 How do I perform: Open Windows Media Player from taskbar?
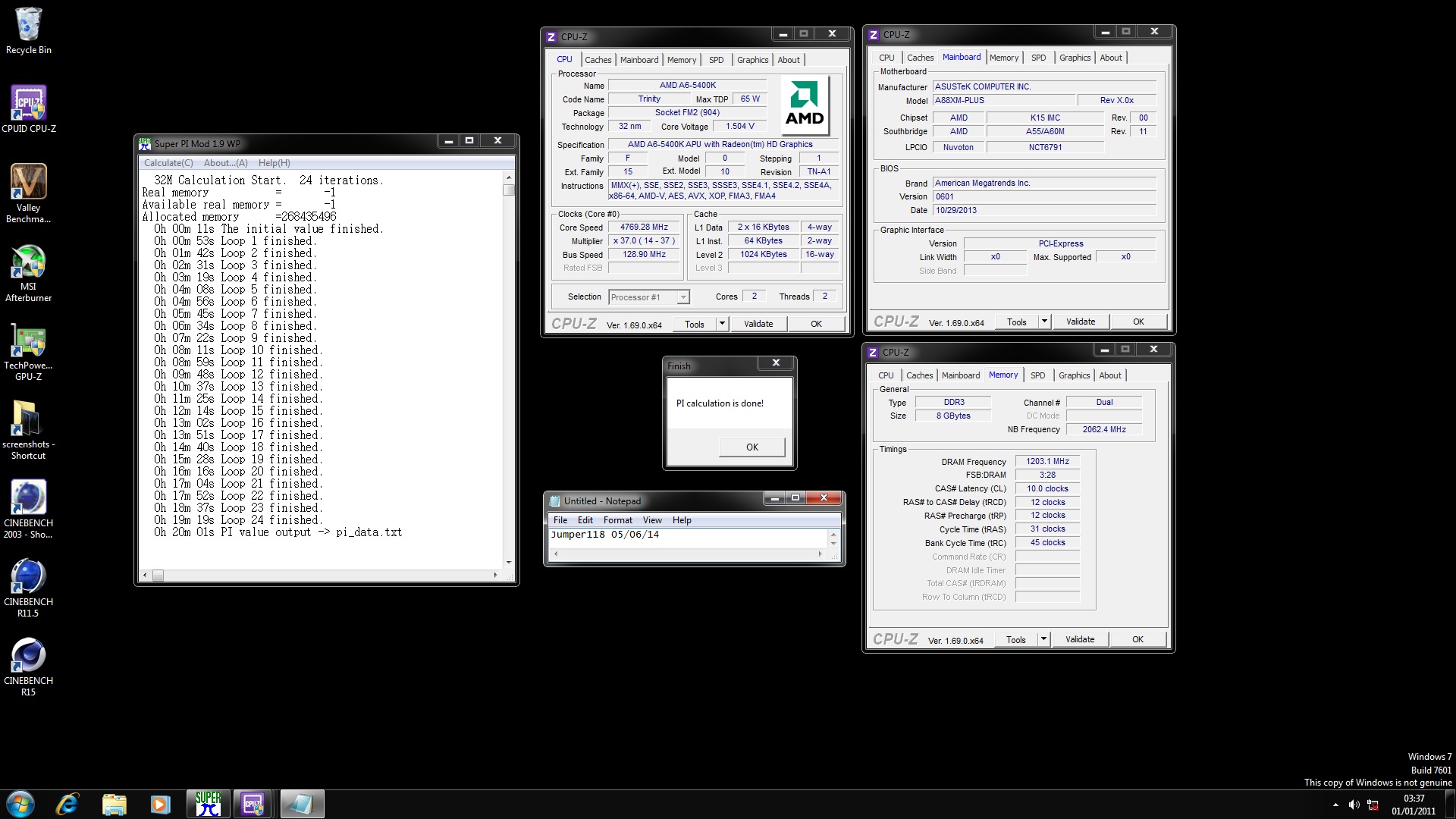click(x=160, y=804)
